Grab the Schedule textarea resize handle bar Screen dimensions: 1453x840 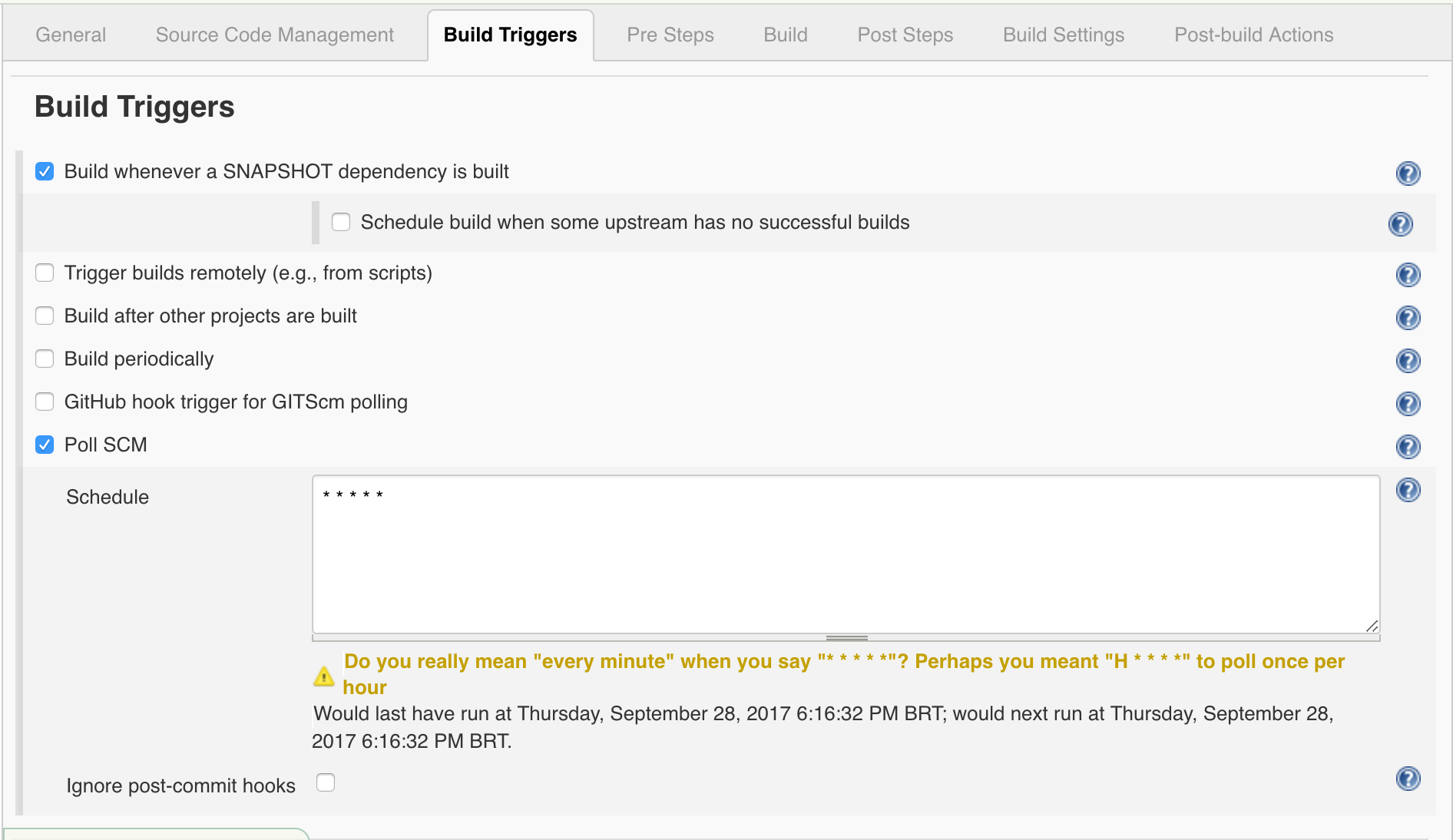(846, 638)
